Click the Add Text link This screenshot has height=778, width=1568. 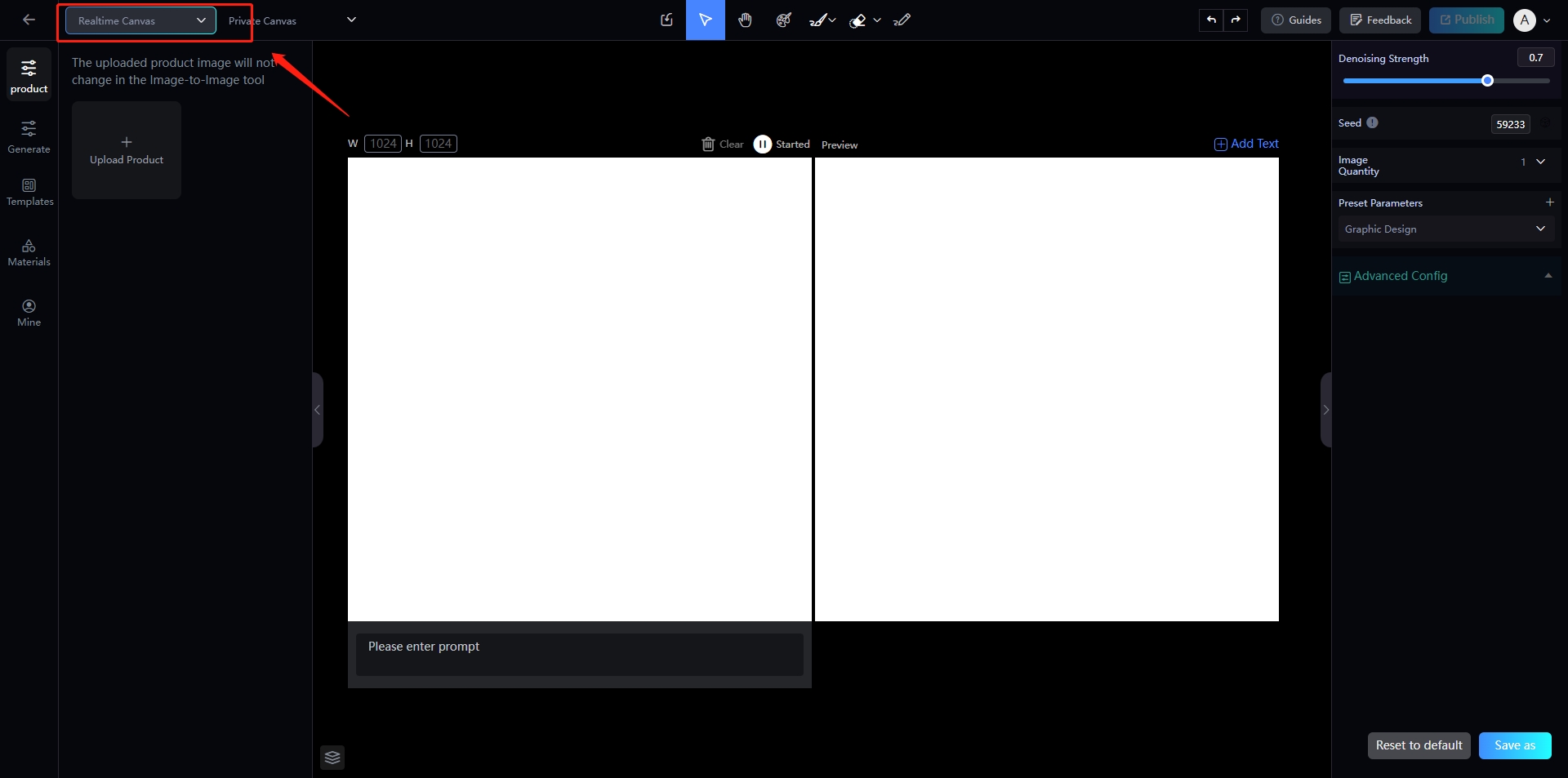(1246, 144)
